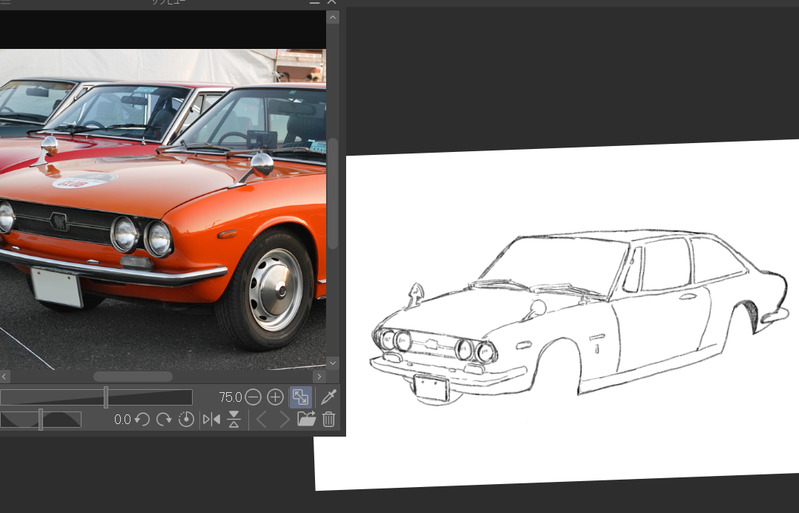Click the vertical scrollbar thumb in Sub View
This screenshot has height=513, width=799.
click(x=332, y=194)
